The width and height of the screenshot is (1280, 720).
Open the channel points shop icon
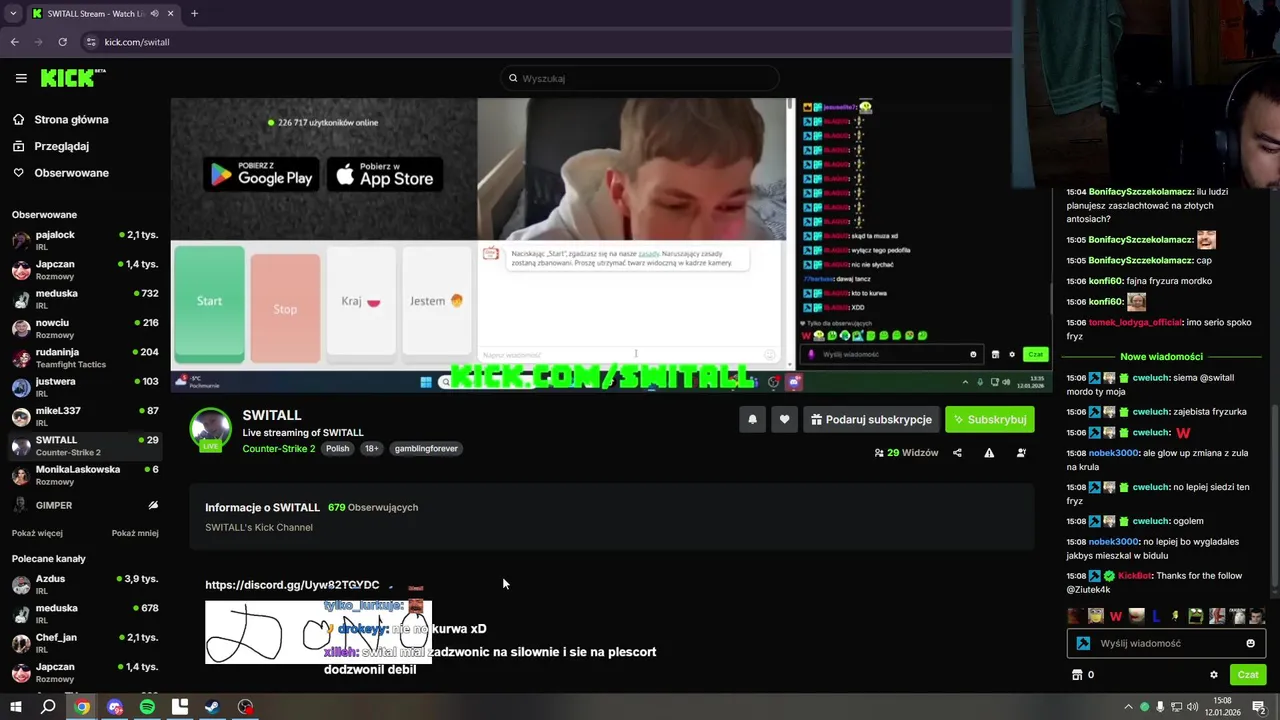coord(1077,675)
